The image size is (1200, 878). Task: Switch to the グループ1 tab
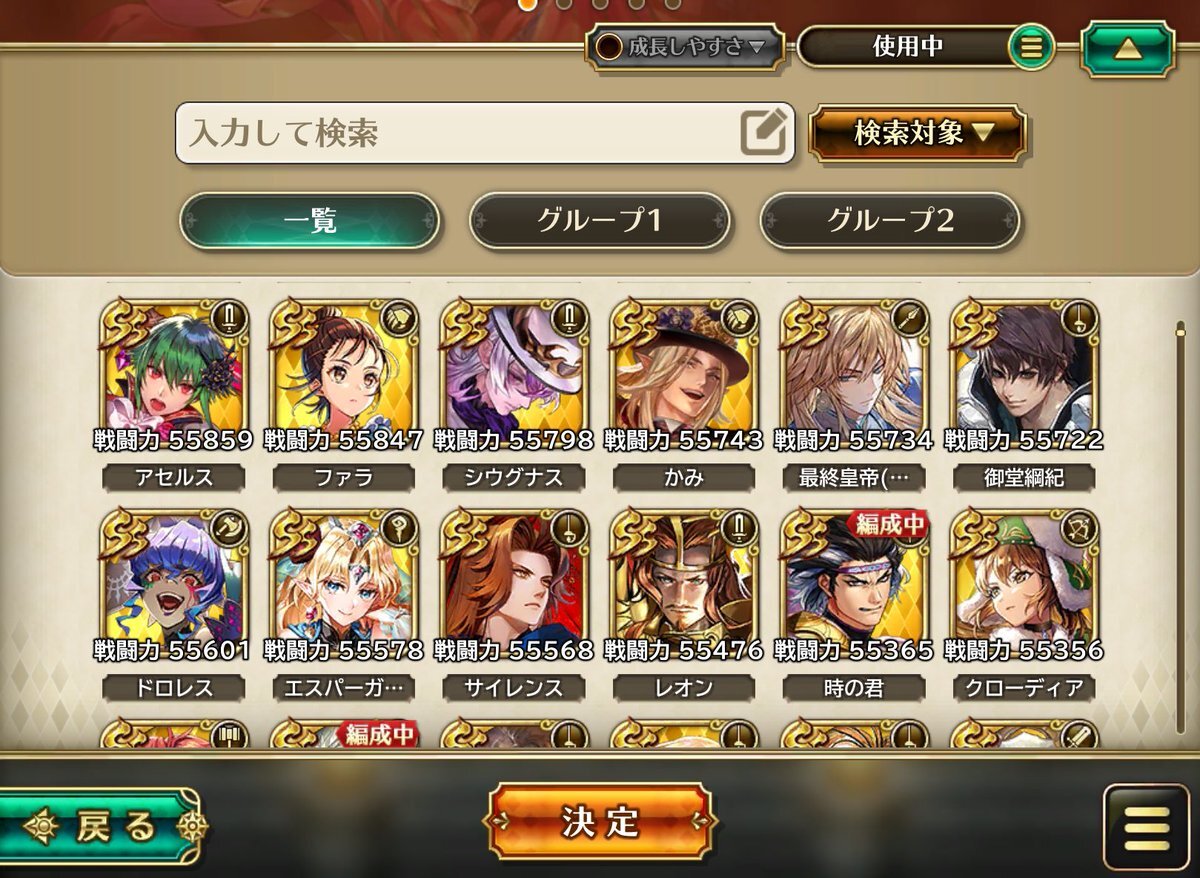pyautogui.click(x=600, y=221)
